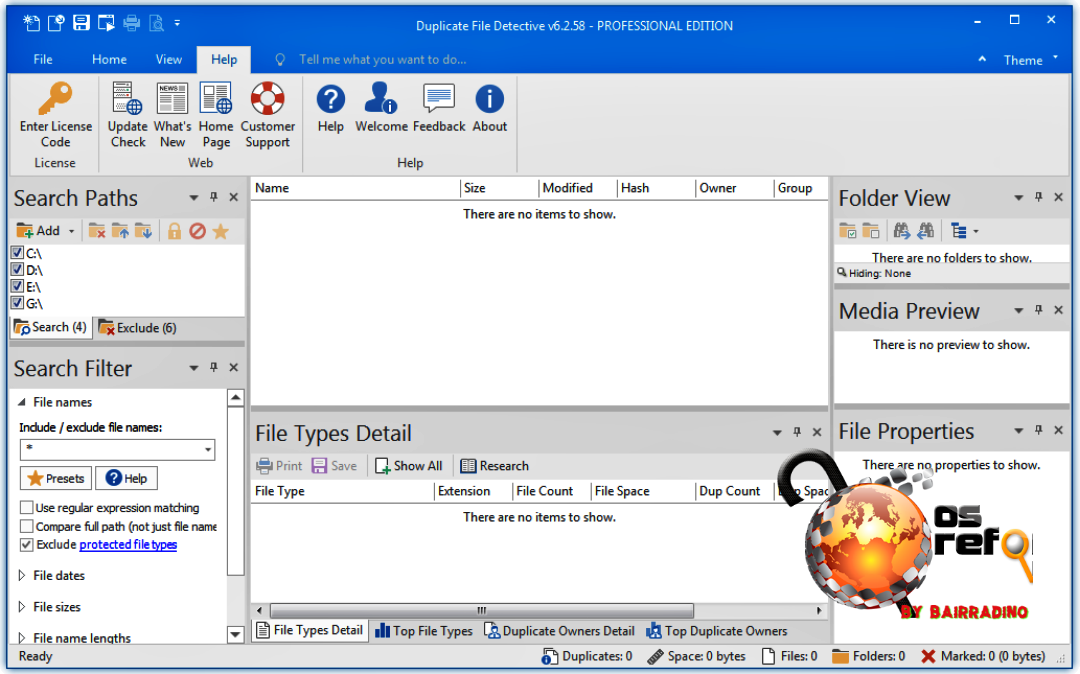Click Search Filter scroll up arrow
The height and width of the screenshot is (674, 1080).
[235, 398]
